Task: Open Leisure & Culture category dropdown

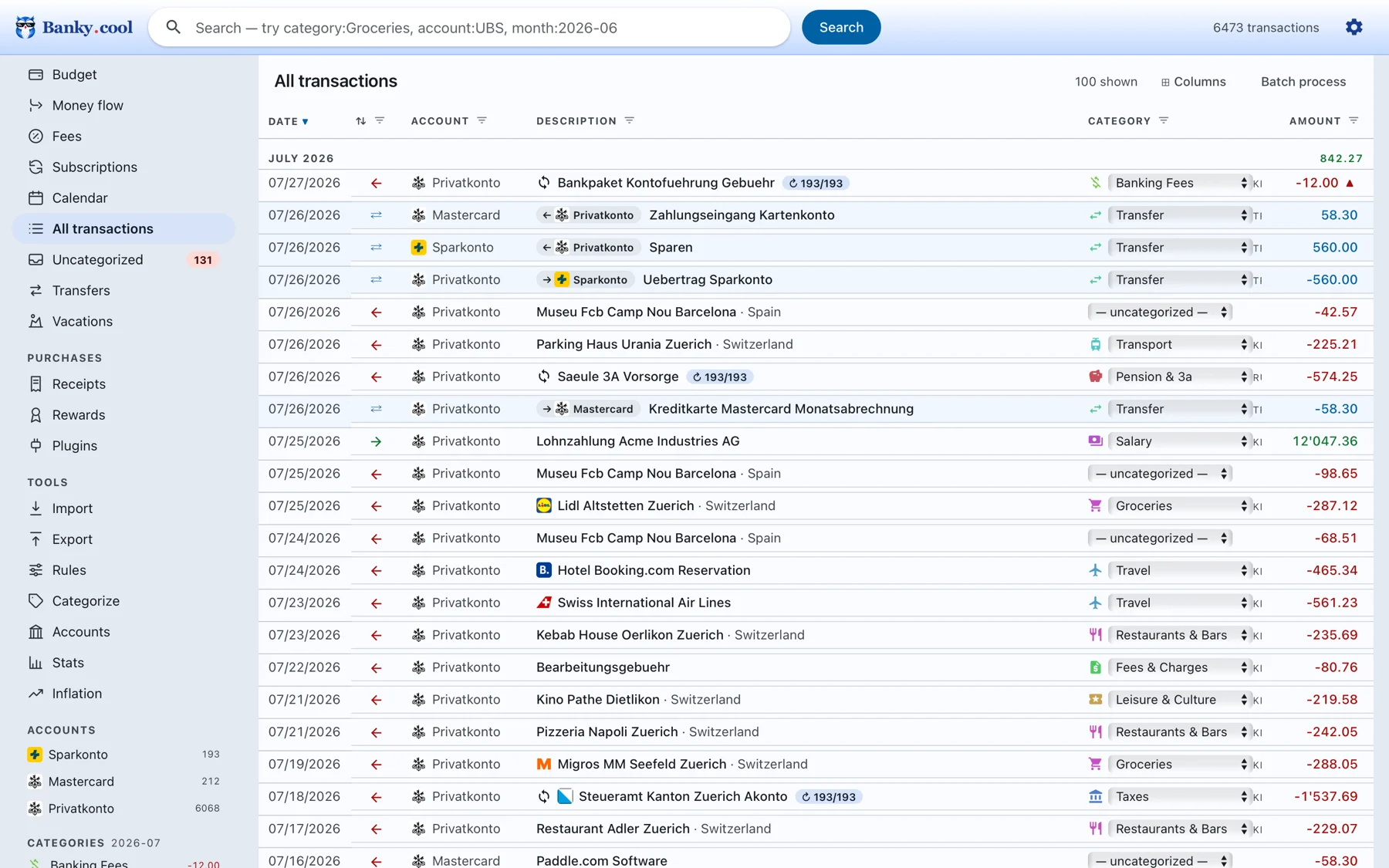Action: click(1179, 700)
